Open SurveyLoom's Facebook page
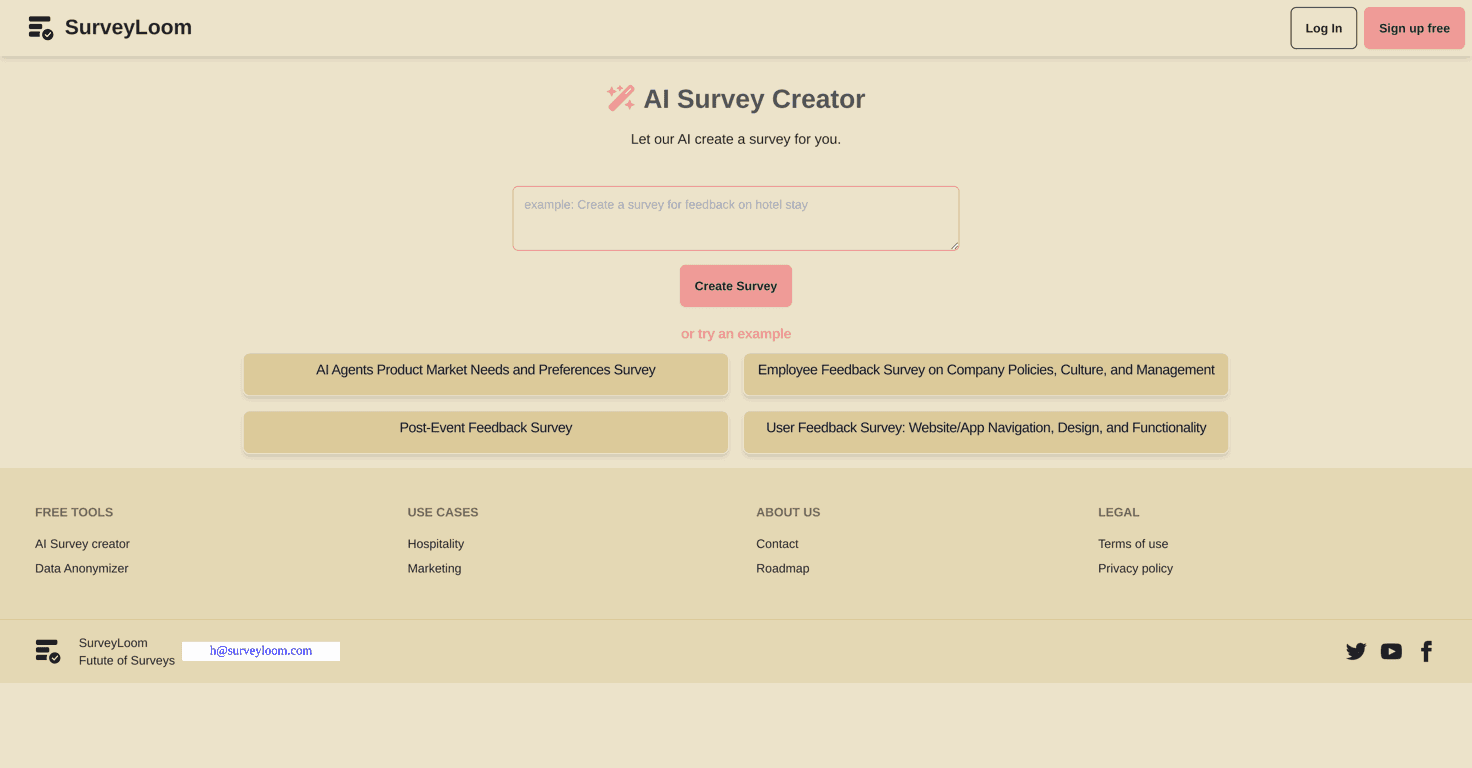 1426,651
